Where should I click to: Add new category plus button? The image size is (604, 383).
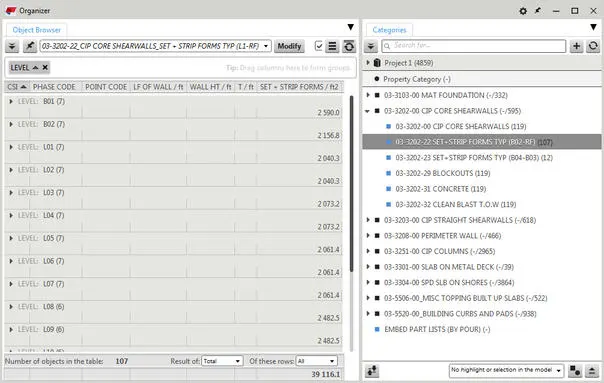point(576,47)
